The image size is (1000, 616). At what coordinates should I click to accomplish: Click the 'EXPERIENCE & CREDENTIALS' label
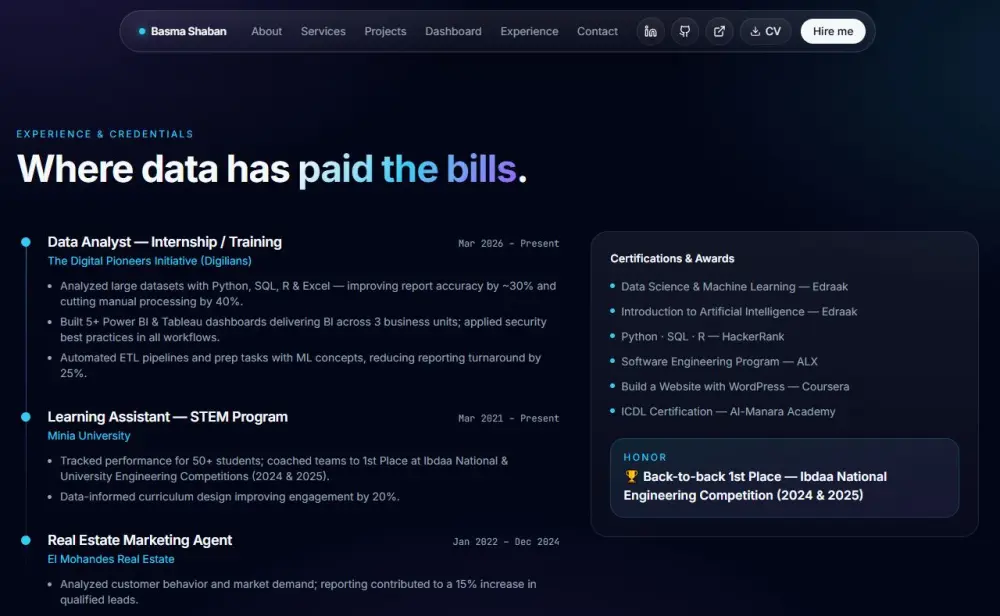pyautogui.click(x=105, y=134)
